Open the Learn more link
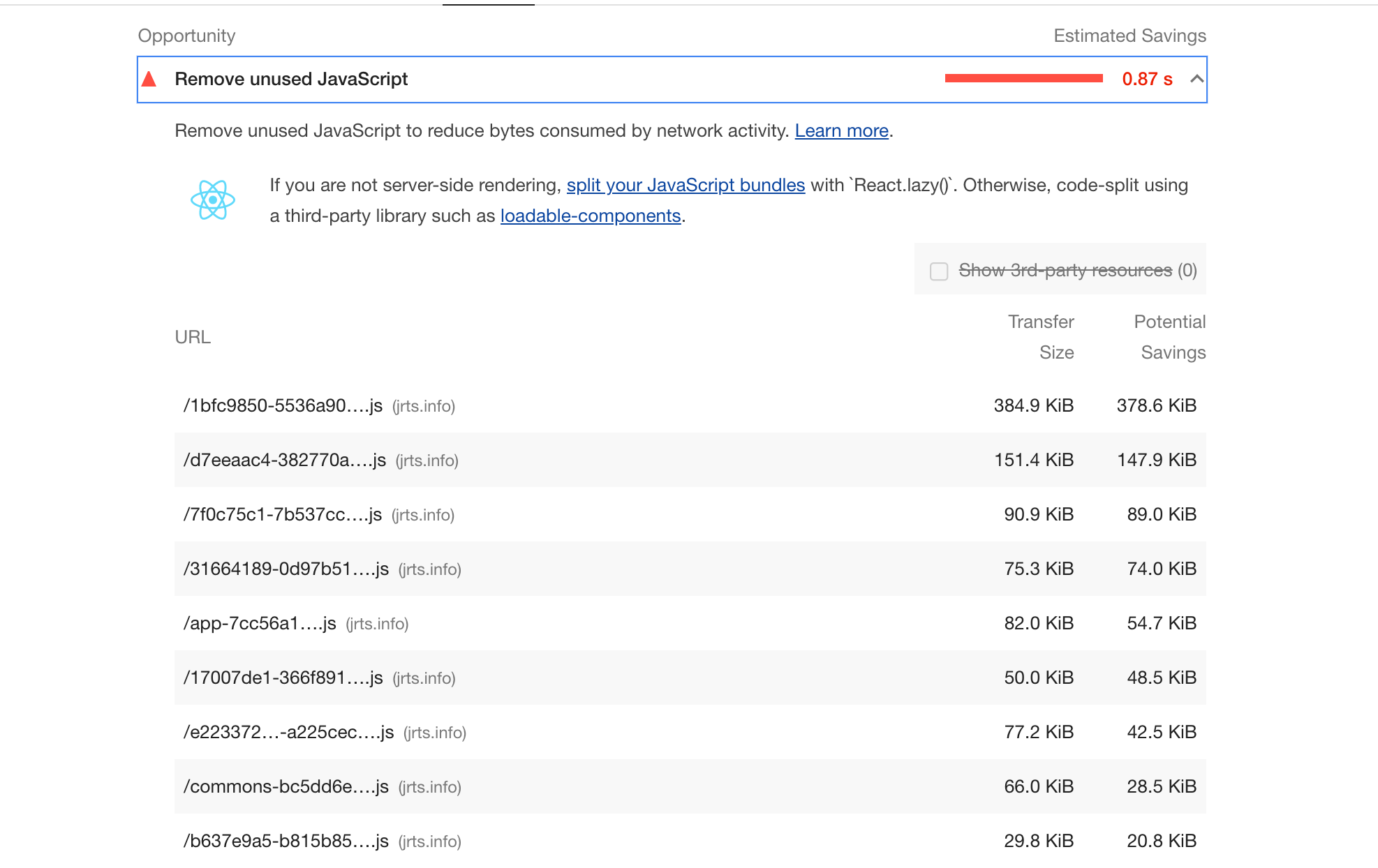This screenshot has width=1378, height=868. pyautogui.click(x=841, y=130)
